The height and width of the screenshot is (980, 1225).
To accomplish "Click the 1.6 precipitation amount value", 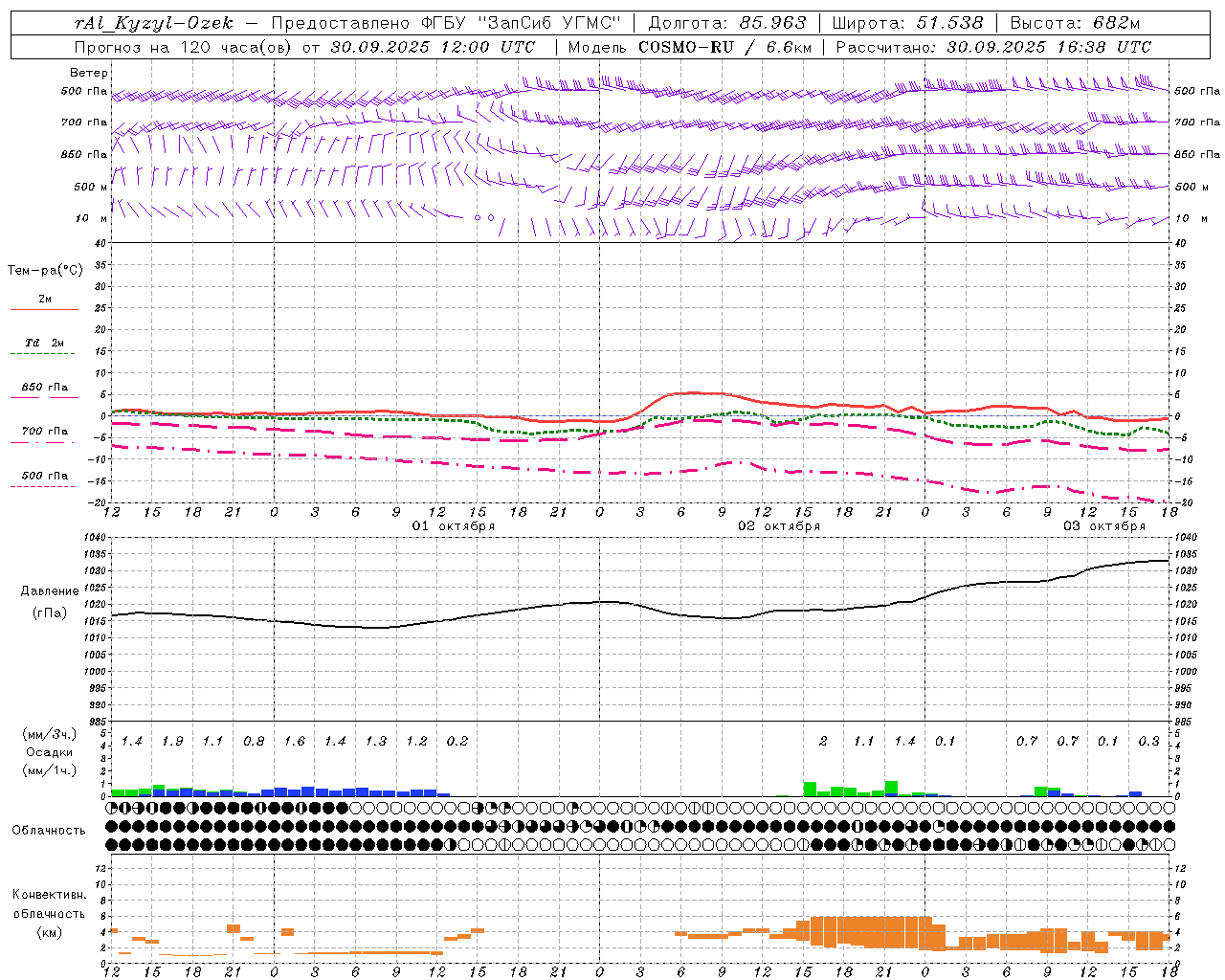I will coord(295,742).
